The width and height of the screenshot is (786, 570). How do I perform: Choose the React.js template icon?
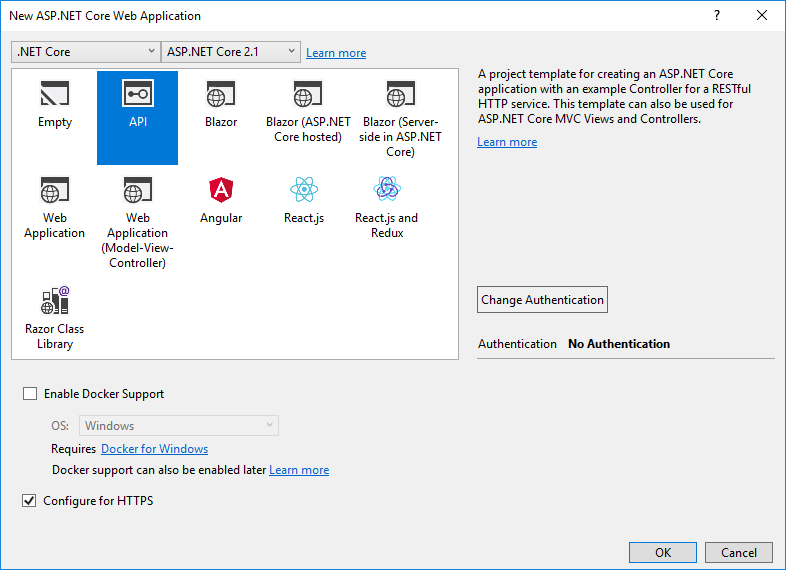click(x=304, y=189)
